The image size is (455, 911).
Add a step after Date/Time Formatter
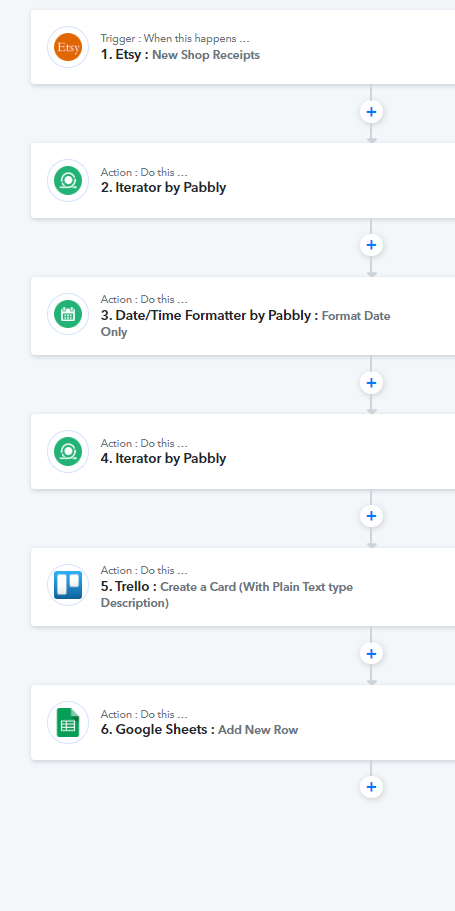tap(371, 383)
